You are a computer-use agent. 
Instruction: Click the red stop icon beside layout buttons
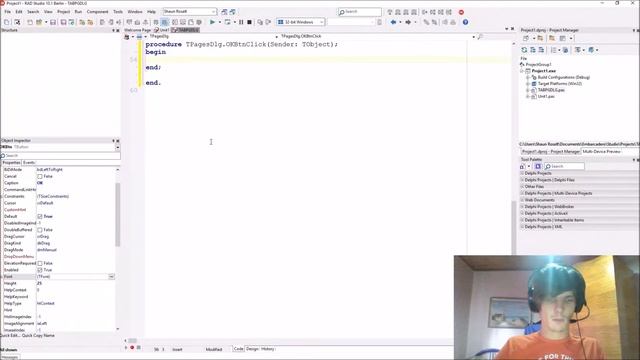point(461,12)
